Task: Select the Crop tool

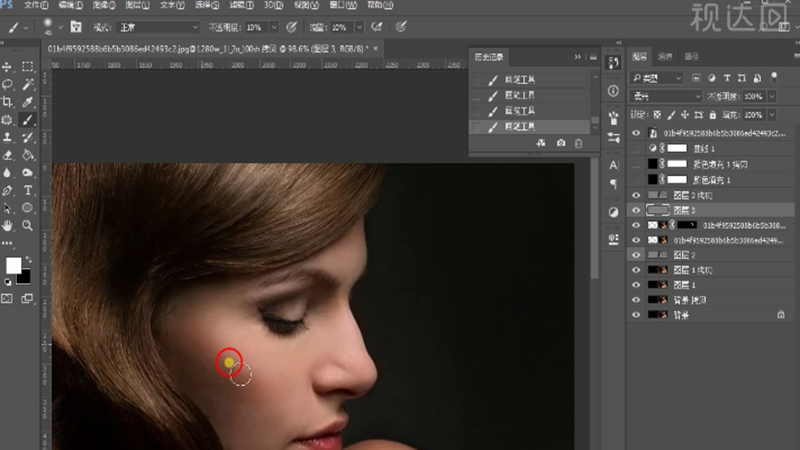Action: click(7, 102)
